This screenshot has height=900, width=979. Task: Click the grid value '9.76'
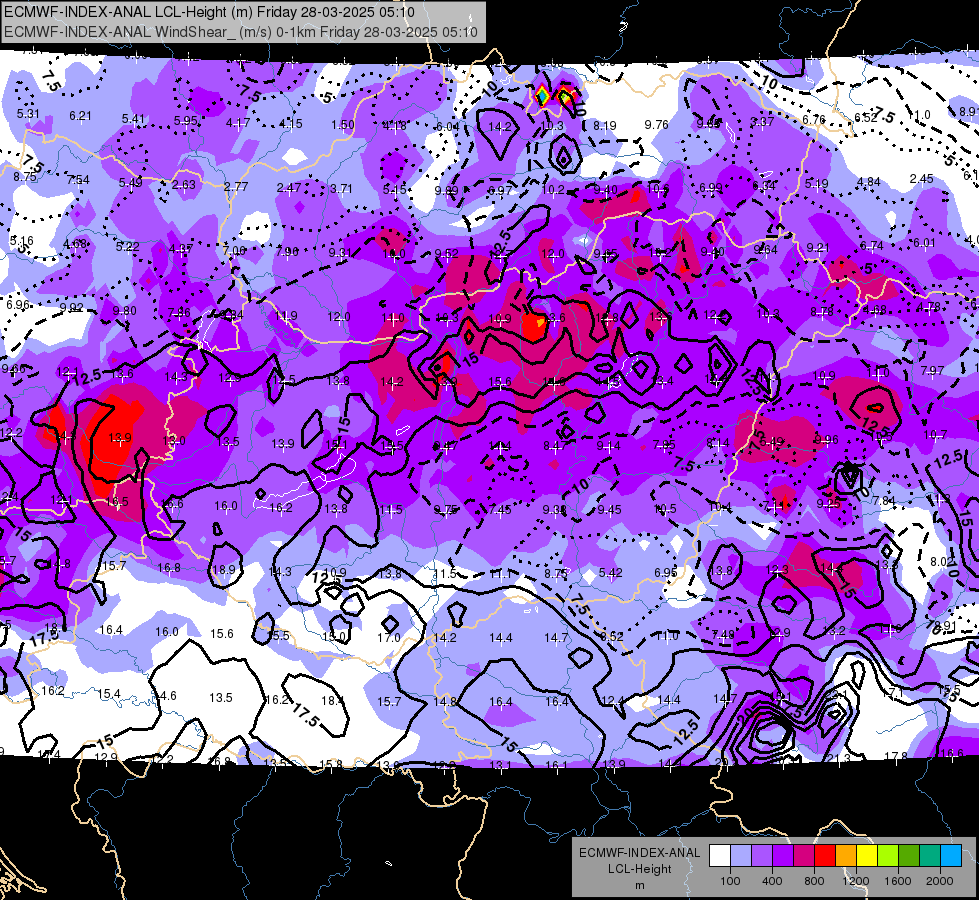[x=657, y=124]
